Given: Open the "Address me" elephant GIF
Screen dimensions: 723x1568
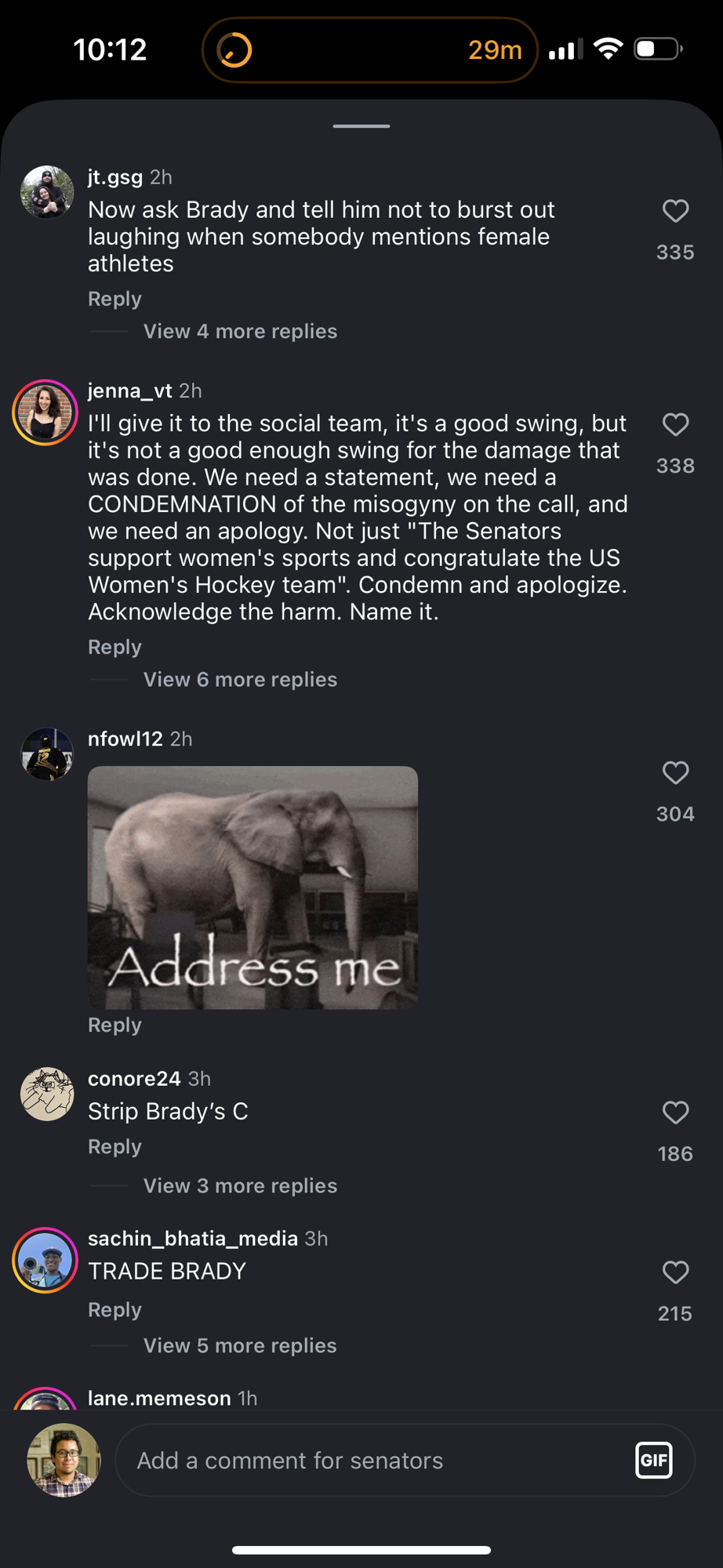Looking at the screenshot, I should pos(253,887).
